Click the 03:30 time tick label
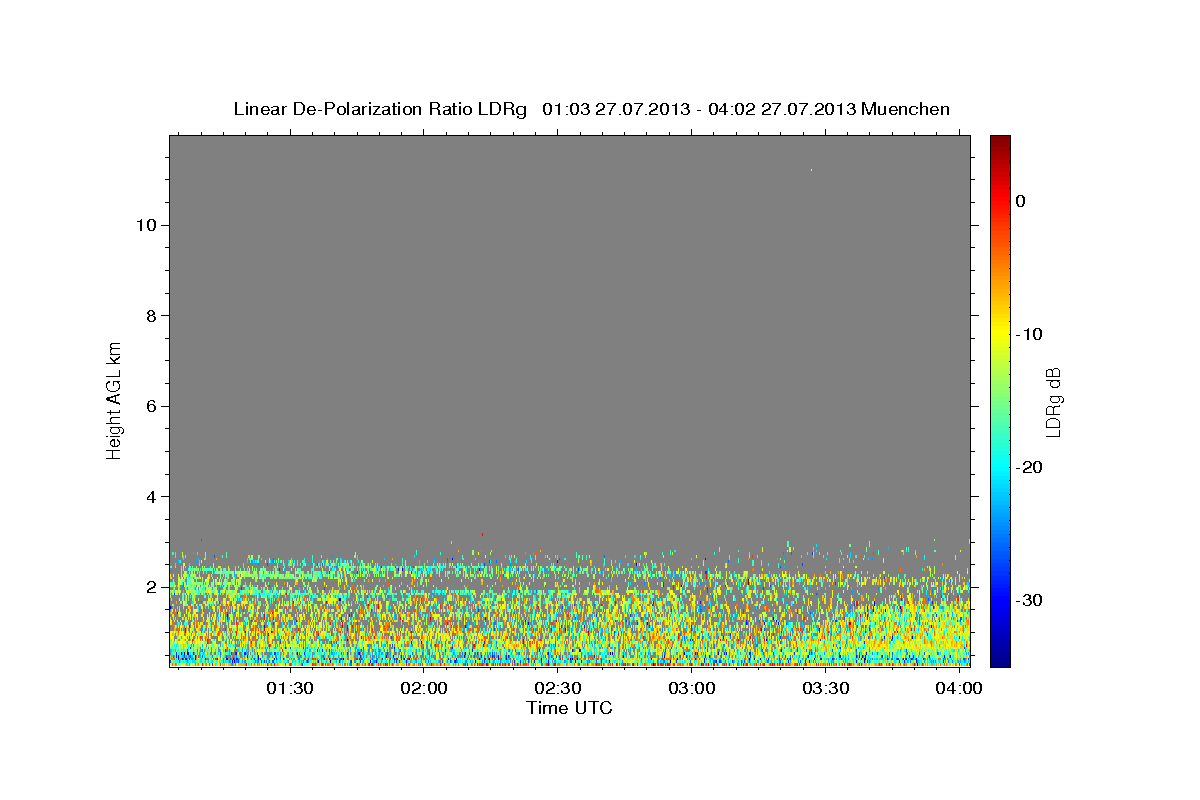 point(826,689)
